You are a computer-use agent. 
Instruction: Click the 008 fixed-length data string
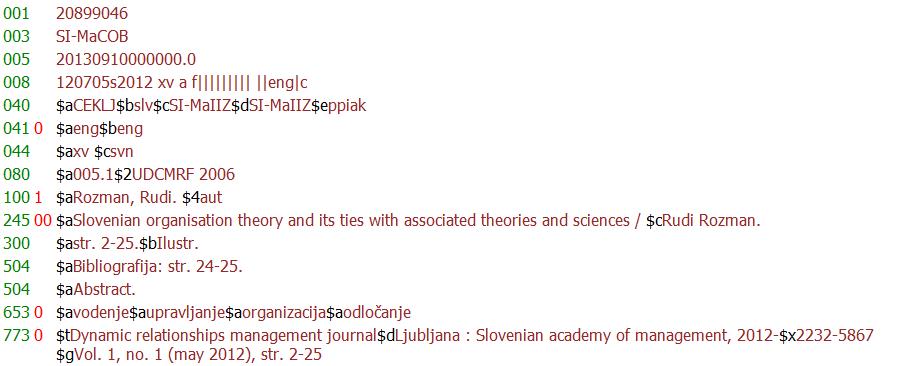pyautogui.click(x=181, y=83)
